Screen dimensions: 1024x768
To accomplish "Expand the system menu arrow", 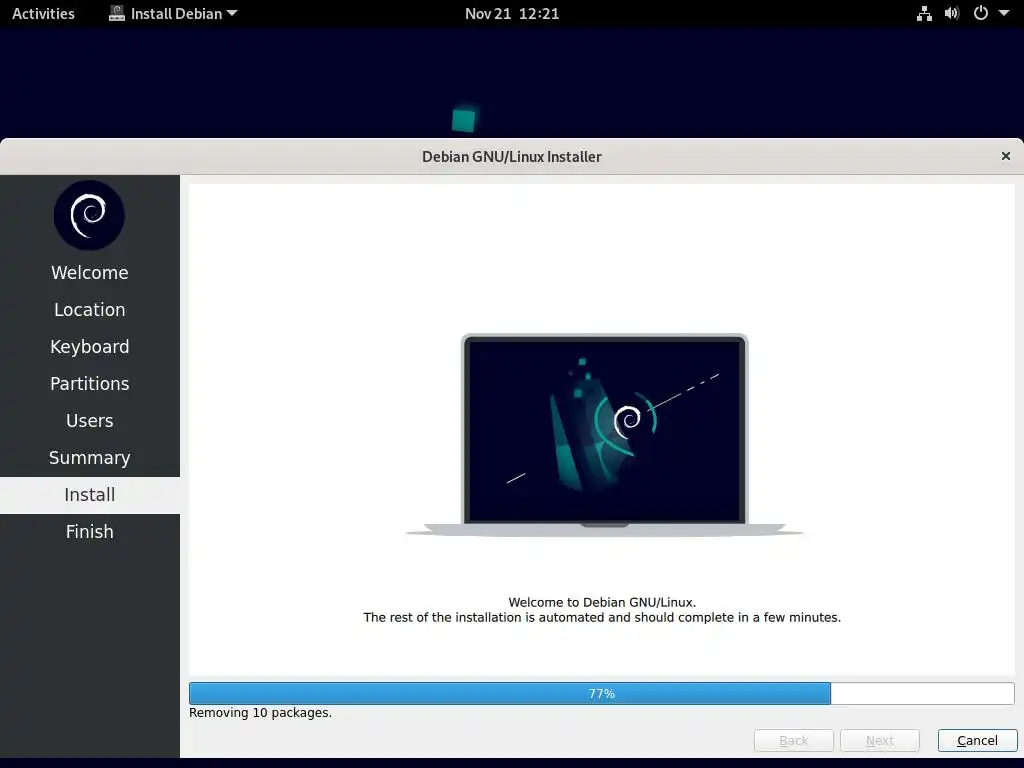I will tap(1004, 14).
